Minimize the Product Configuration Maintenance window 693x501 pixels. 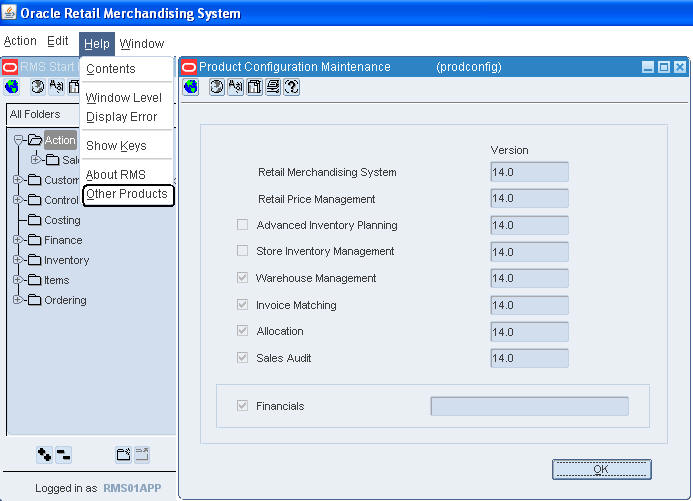[x=647, y=67]
